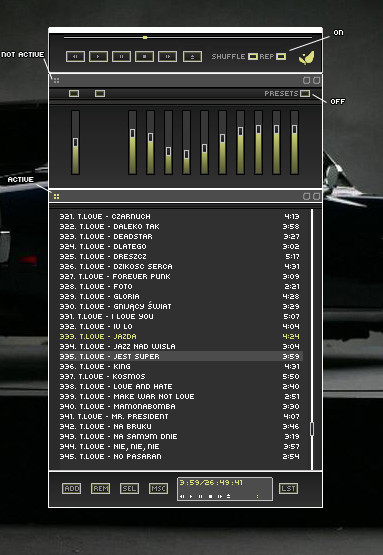Toggle the Repeat (REP) indicator

tap(281, 57)
